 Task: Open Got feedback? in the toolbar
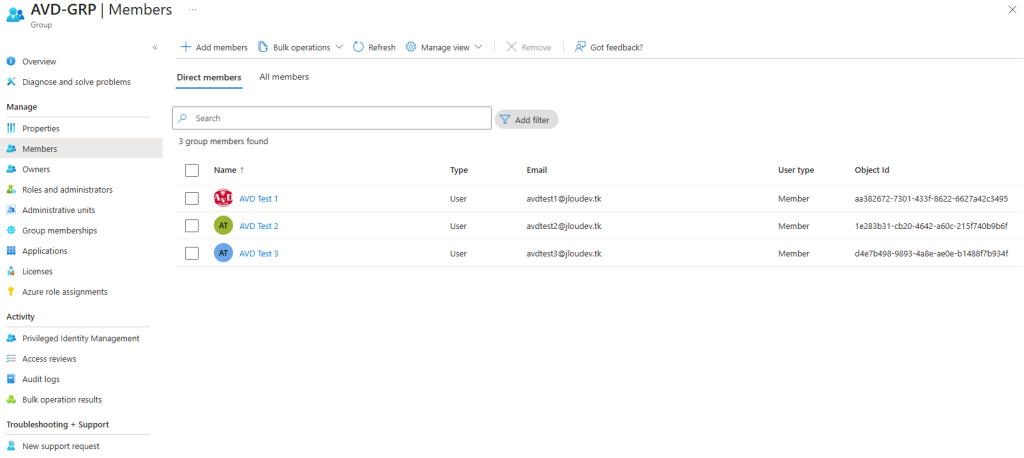[608, 47]
